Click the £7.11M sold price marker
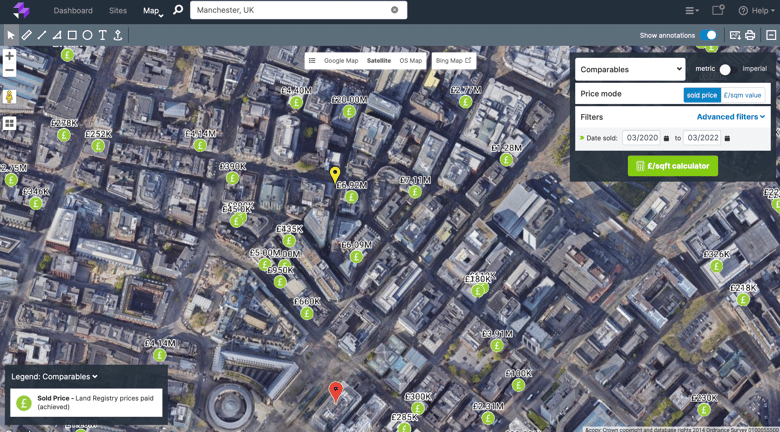Viewport: 780px width, 432px height. click(x=415, y=192)
